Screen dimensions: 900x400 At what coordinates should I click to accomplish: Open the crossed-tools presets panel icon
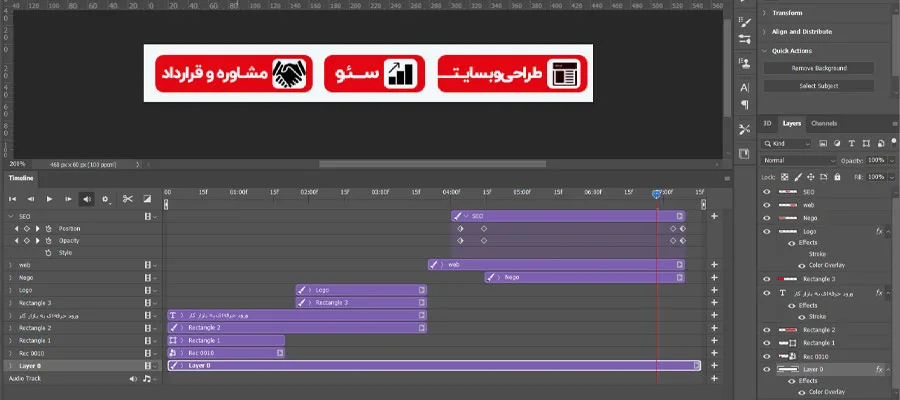pyautogui.click(x=744, y=129)
